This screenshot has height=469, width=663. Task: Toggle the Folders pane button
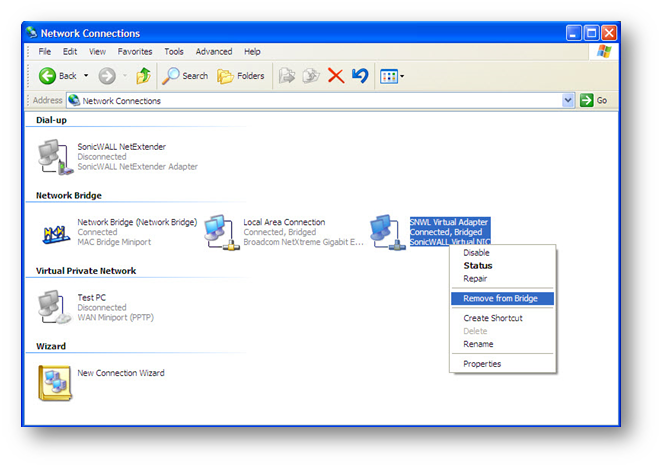click(241, 76)
